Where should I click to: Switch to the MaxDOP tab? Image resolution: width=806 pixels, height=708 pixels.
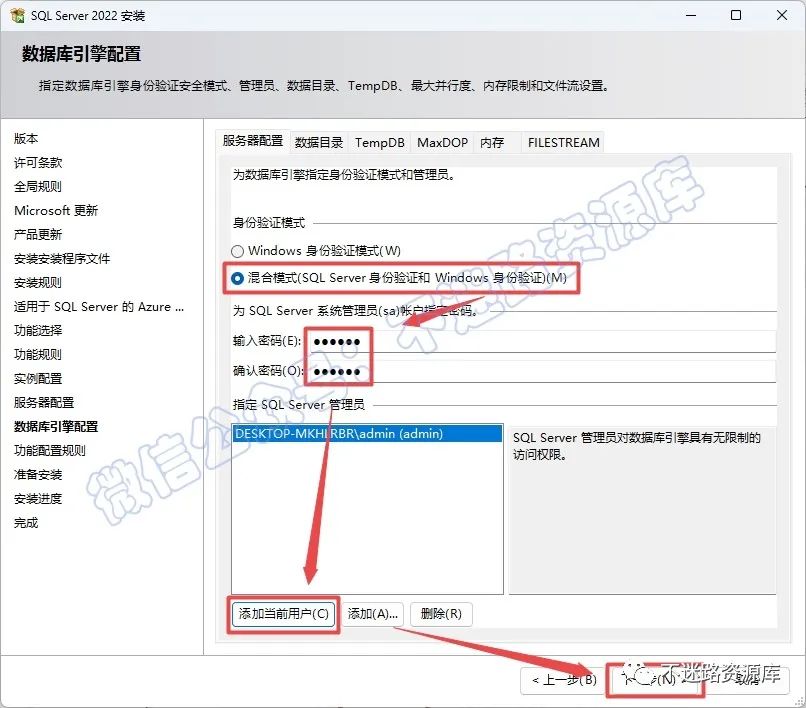click(x=443, y=142)
